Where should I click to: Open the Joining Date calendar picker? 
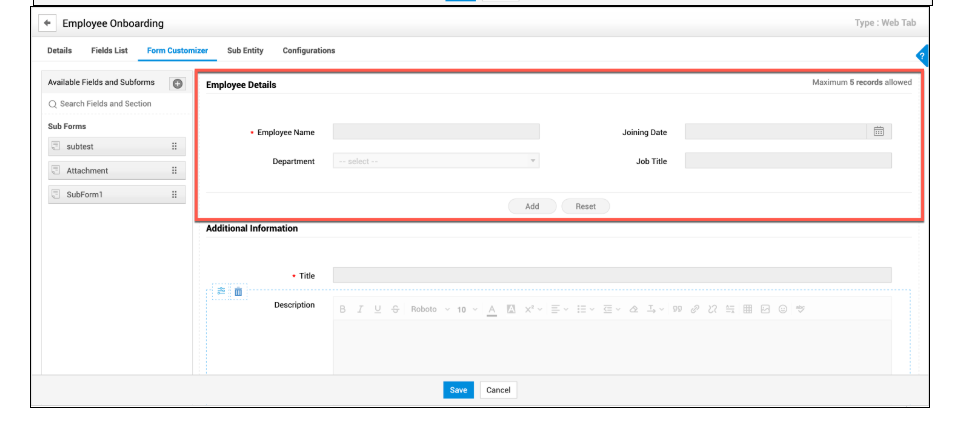click(878, 131)
